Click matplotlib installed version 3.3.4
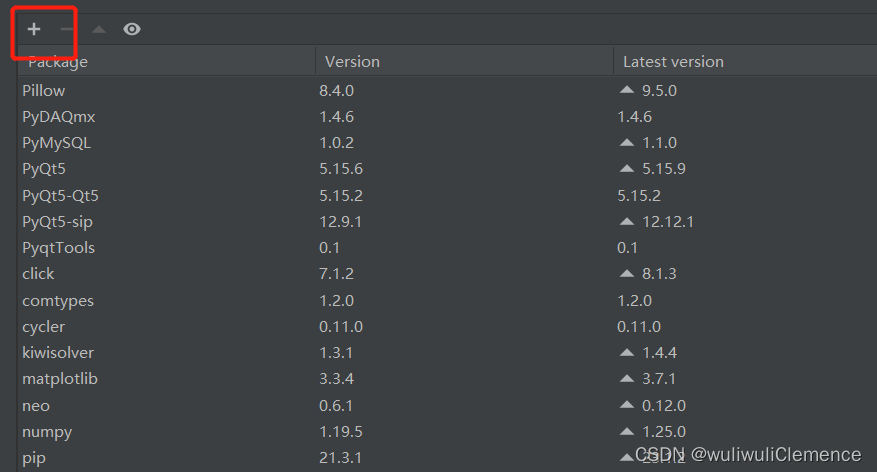The width and height of the screenshot is (877, 472). (337, 379)
